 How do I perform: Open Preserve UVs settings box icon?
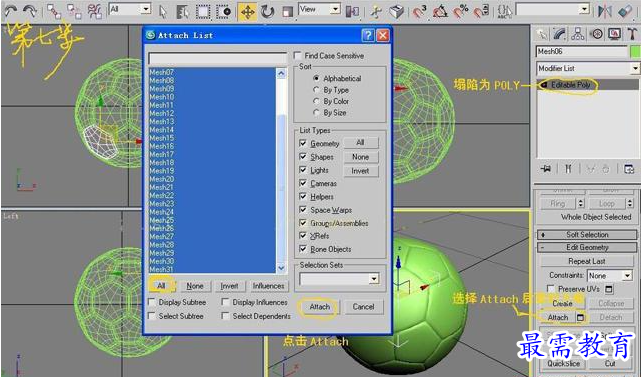click(609, 289)
